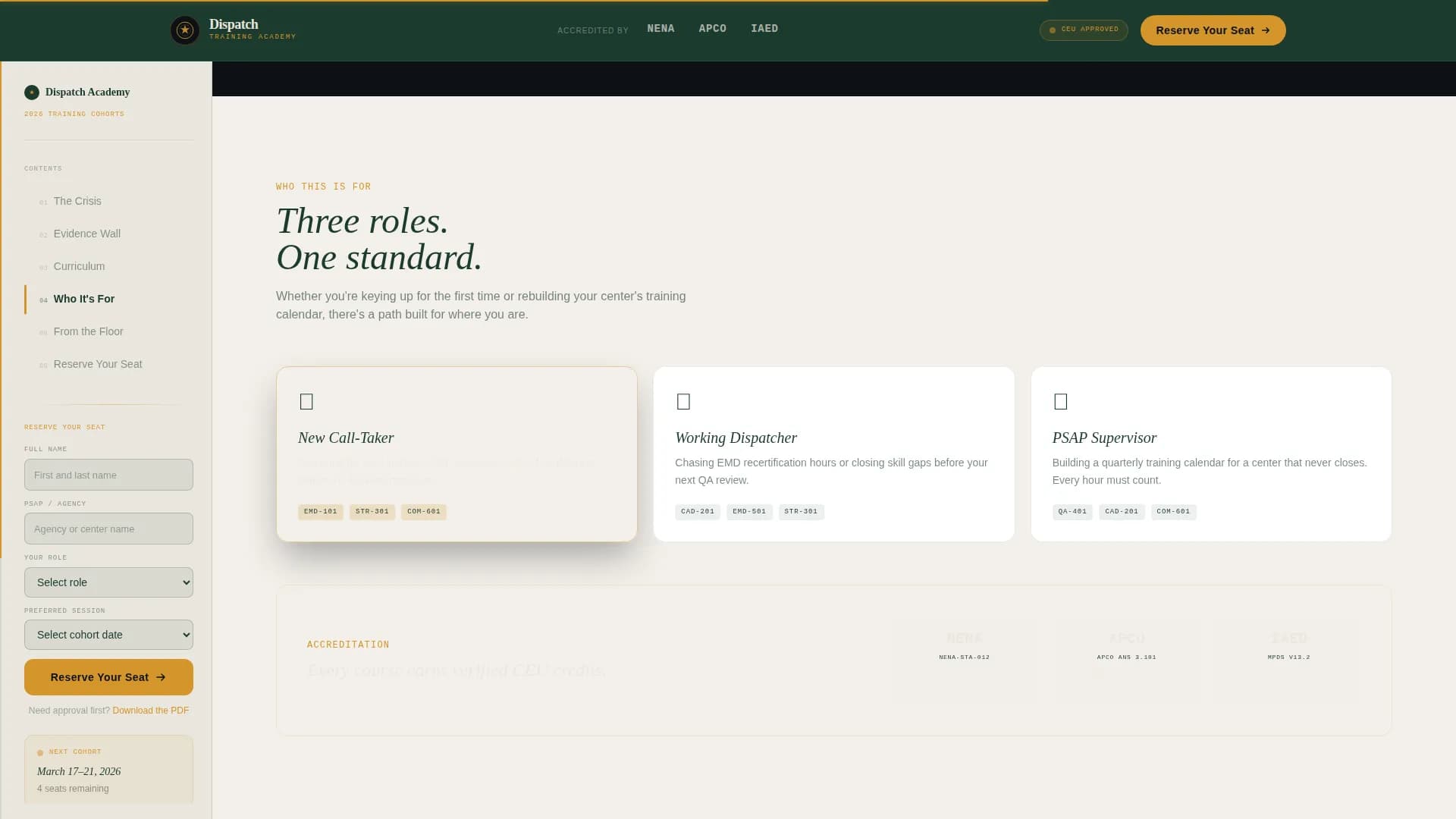The image size is (1456, 819).
Task: Click the Working Dispatcher card icon
Action: pos(684,401)
